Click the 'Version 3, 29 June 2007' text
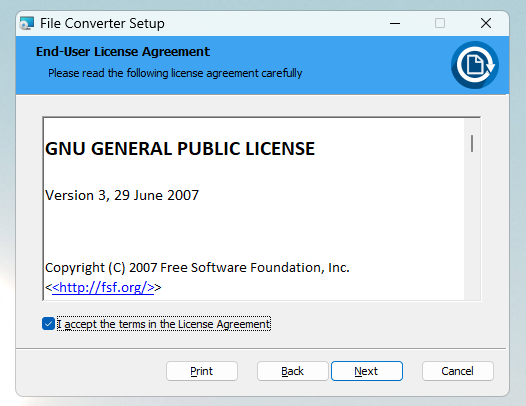 point(122,195)
